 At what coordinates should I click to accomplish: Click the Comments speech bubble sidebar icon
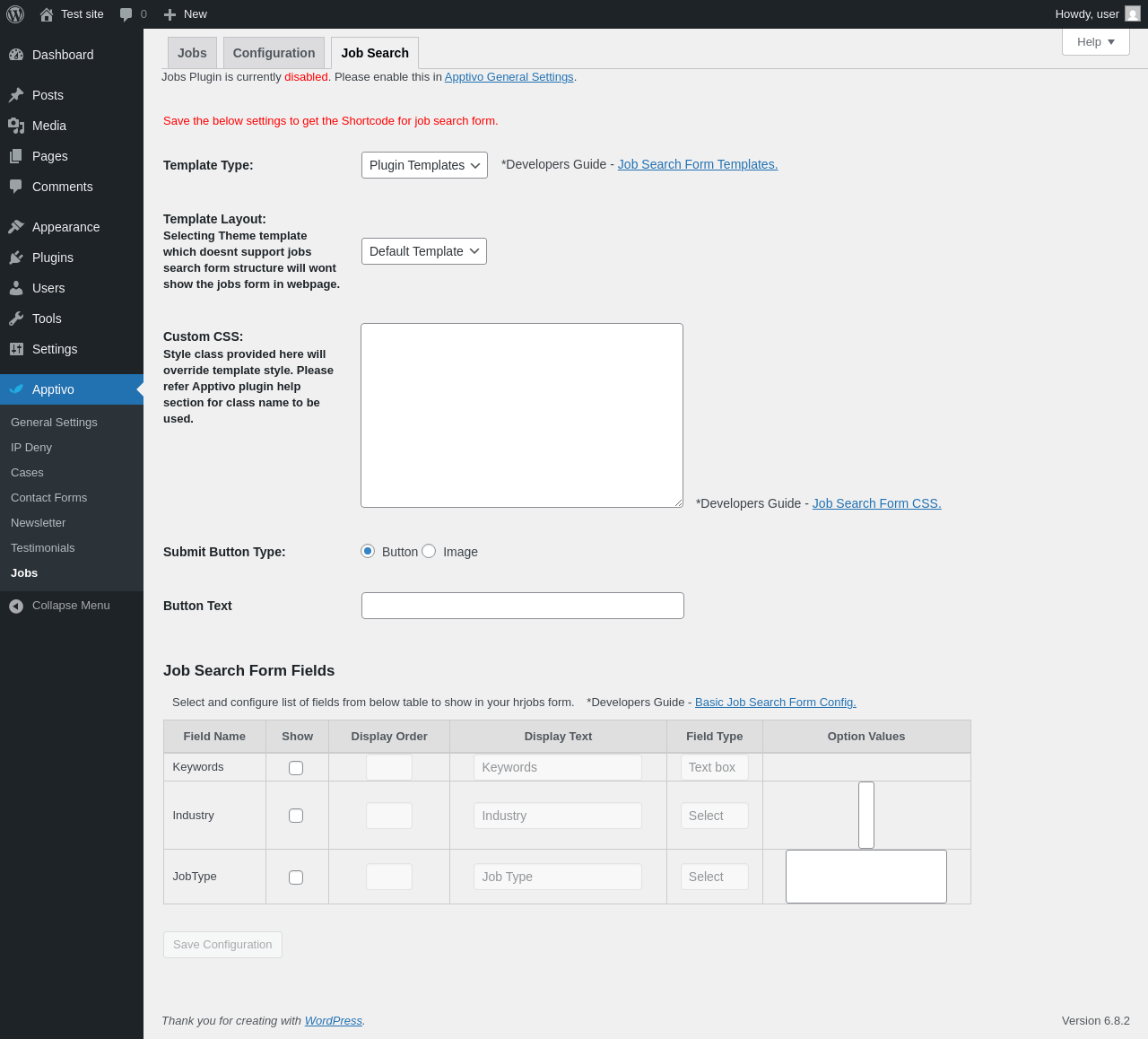click(x=16, y=187)
